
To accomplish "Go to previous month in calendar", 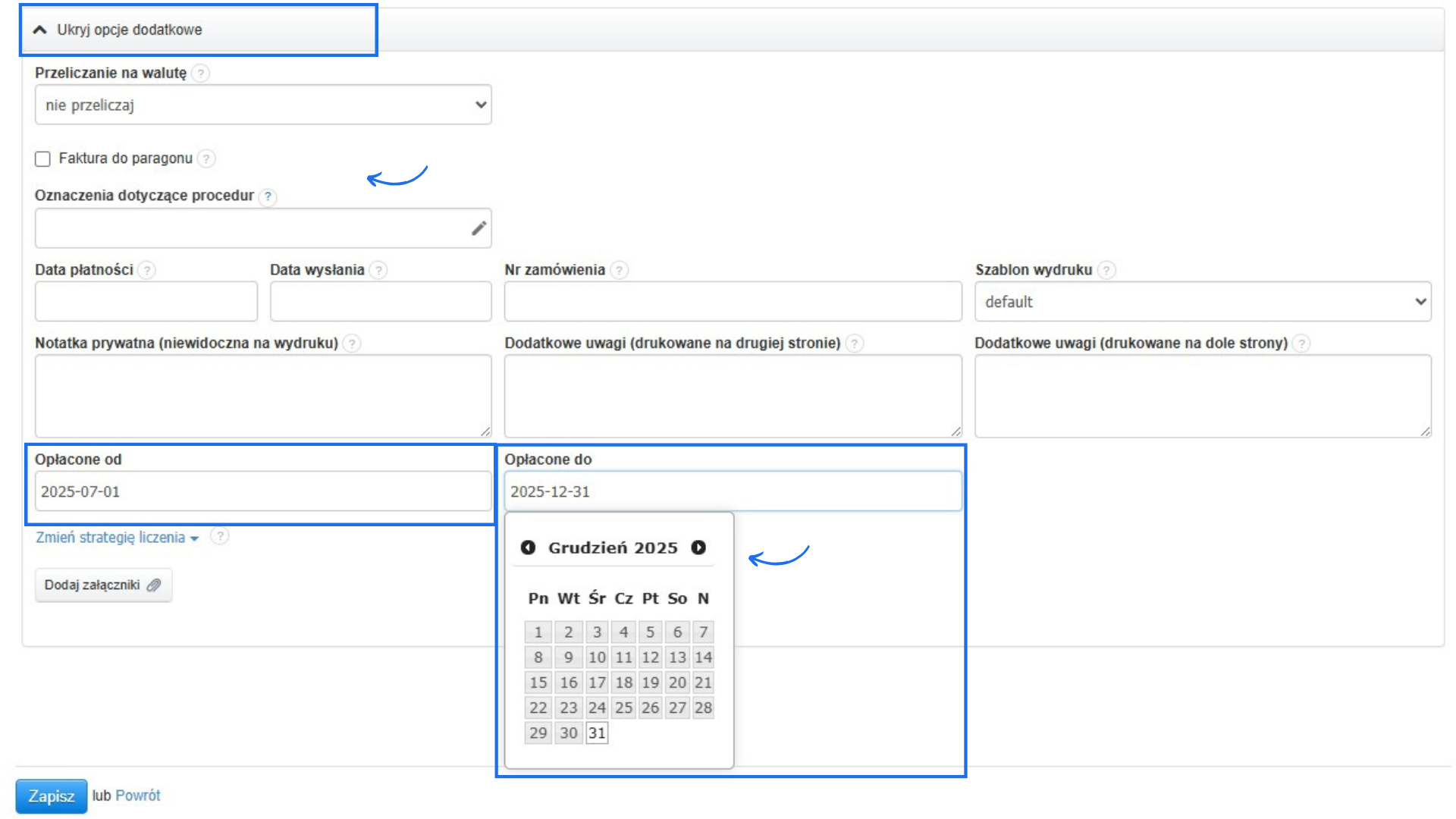I will click(528, 548).
